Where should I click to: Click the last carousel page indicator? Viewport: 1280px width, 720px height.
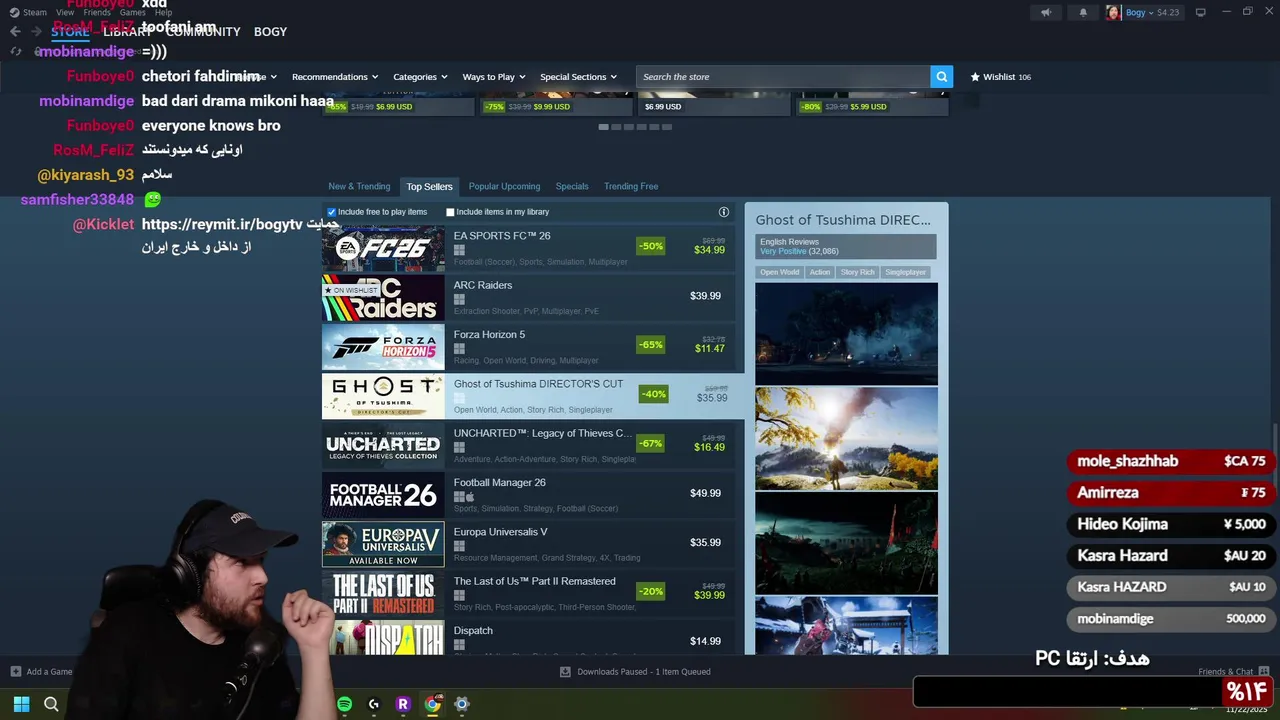(667, 127)
